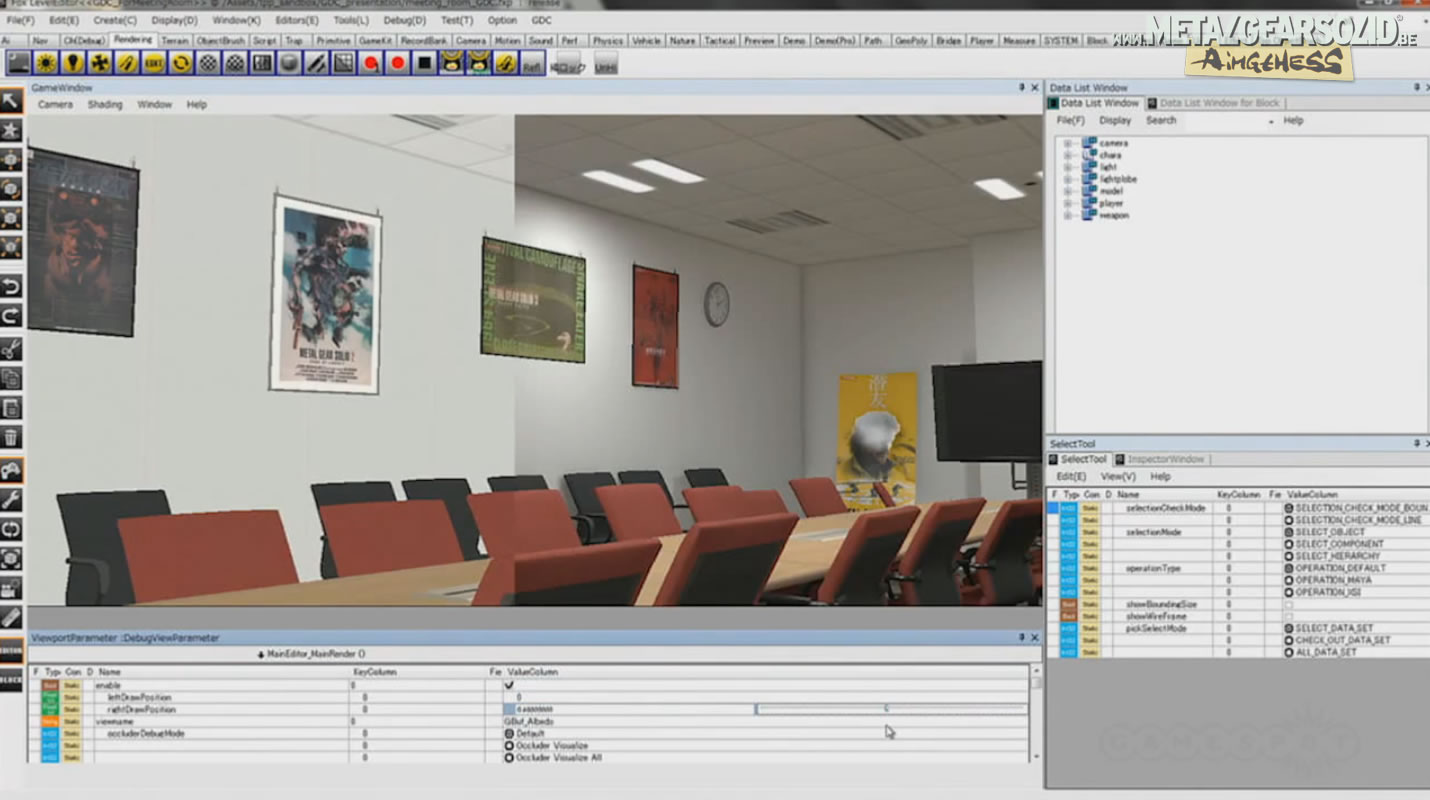Expand the lightplobe node in Data List
The image size is (1430, 800).
1067,179
